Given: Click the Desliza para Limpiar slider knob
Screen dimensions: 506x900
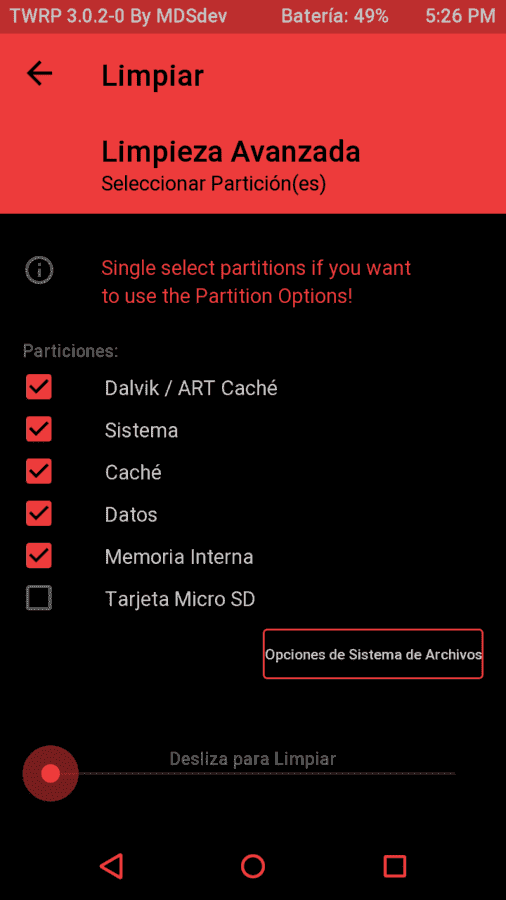Looking at the screenshot, I should [x=50, y=773].
